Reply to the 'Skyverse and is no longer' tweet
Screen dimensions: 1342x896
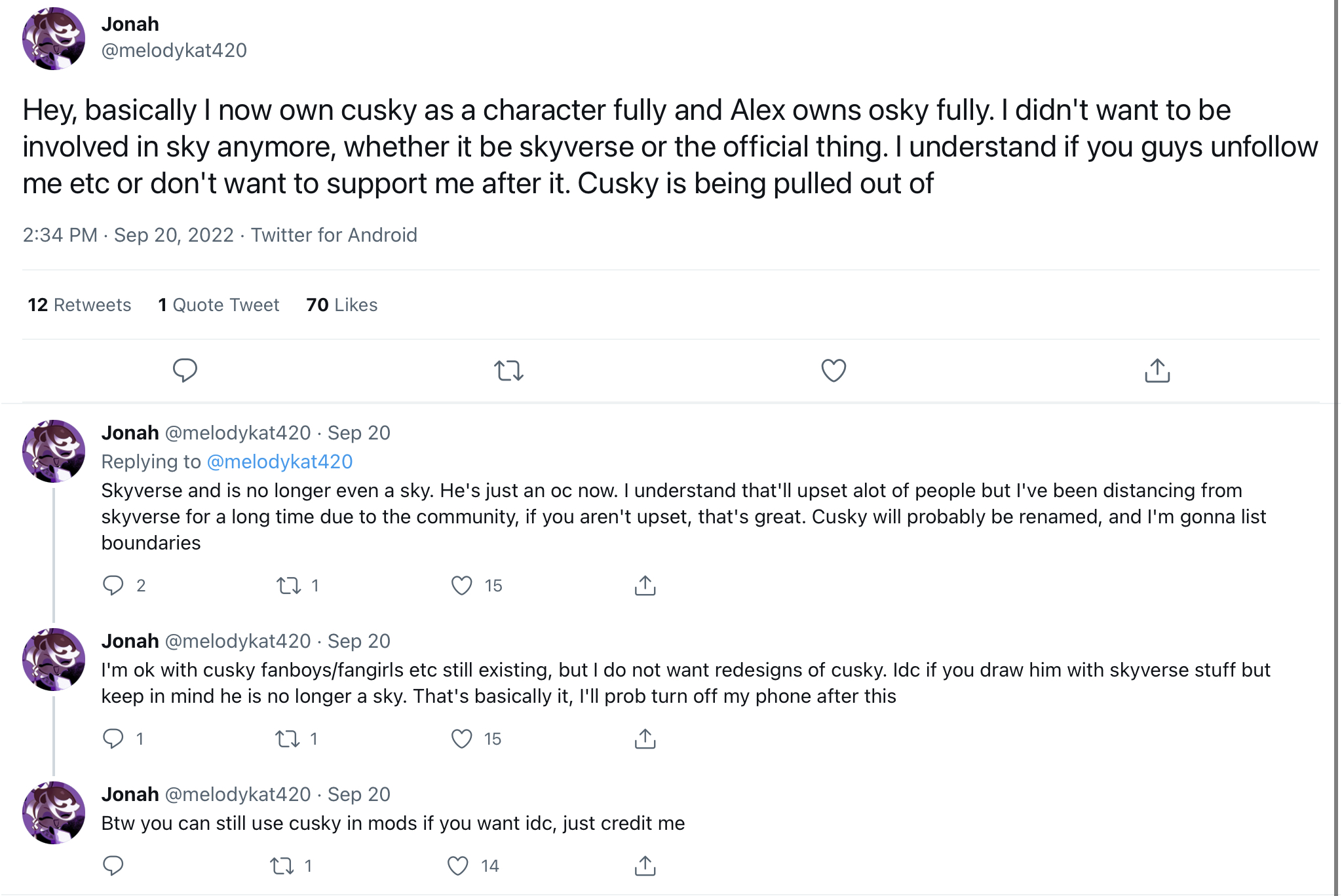tap(113, 585)
